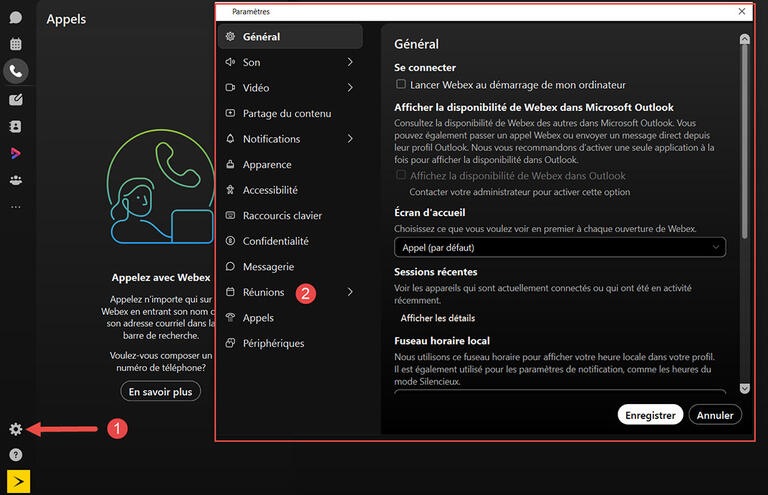This screenshot has height=495, width=768.
Task: Open the Teams group icon in sidebar
Action: click(x=15, y=180)
